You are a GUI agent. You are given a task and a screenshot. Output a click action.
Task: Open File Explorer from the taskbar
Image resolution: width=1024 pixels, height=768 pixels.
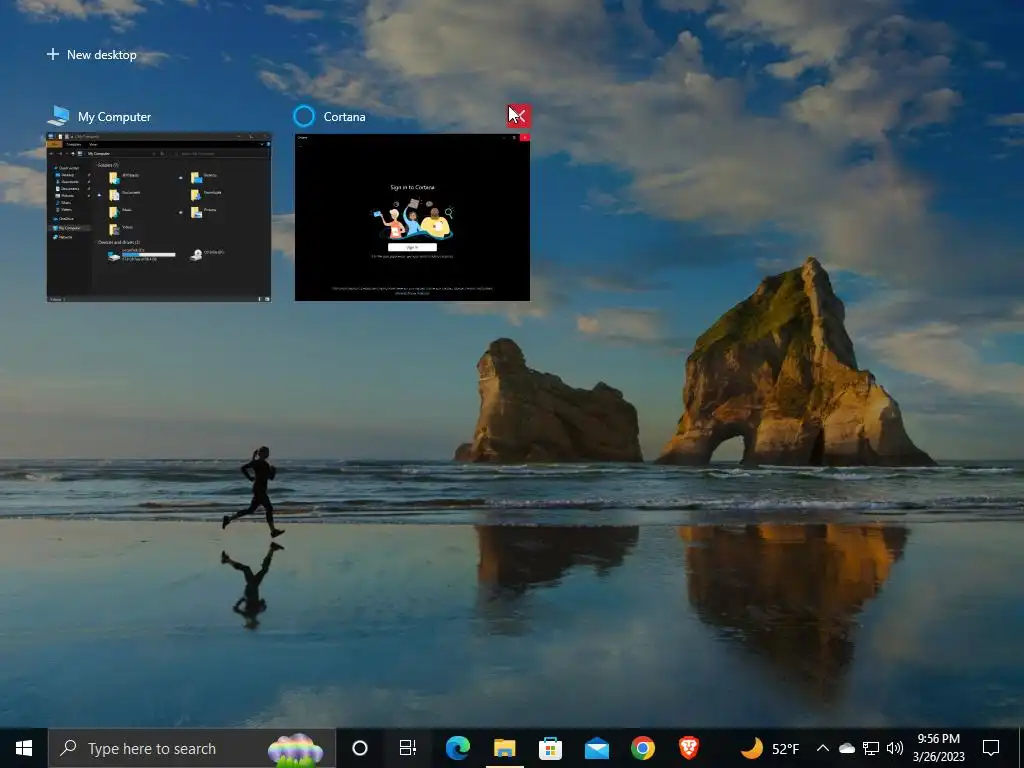click(x=504, y=748)
